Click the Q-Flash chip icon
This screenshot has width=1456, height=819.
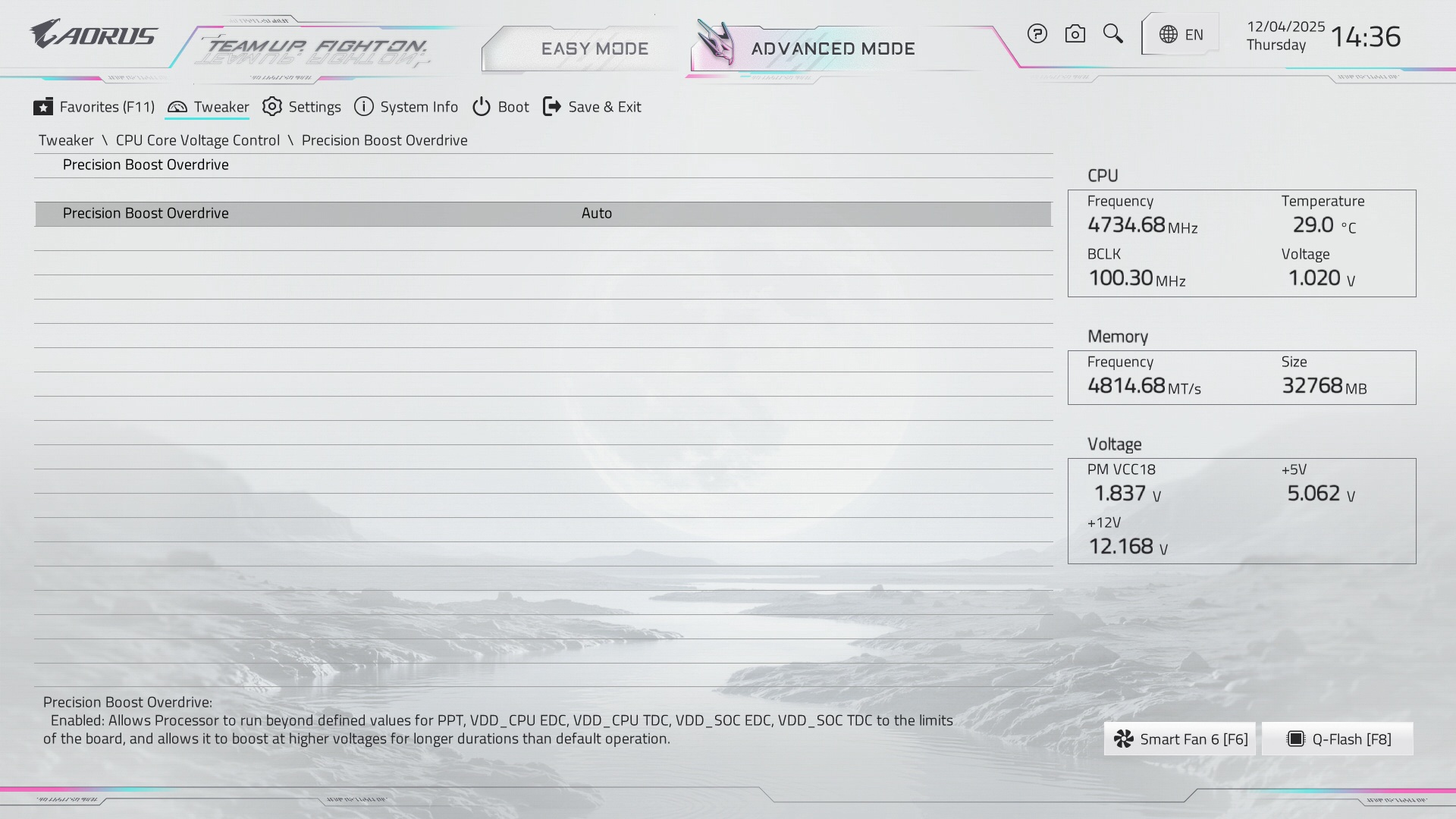point(1296,739)
